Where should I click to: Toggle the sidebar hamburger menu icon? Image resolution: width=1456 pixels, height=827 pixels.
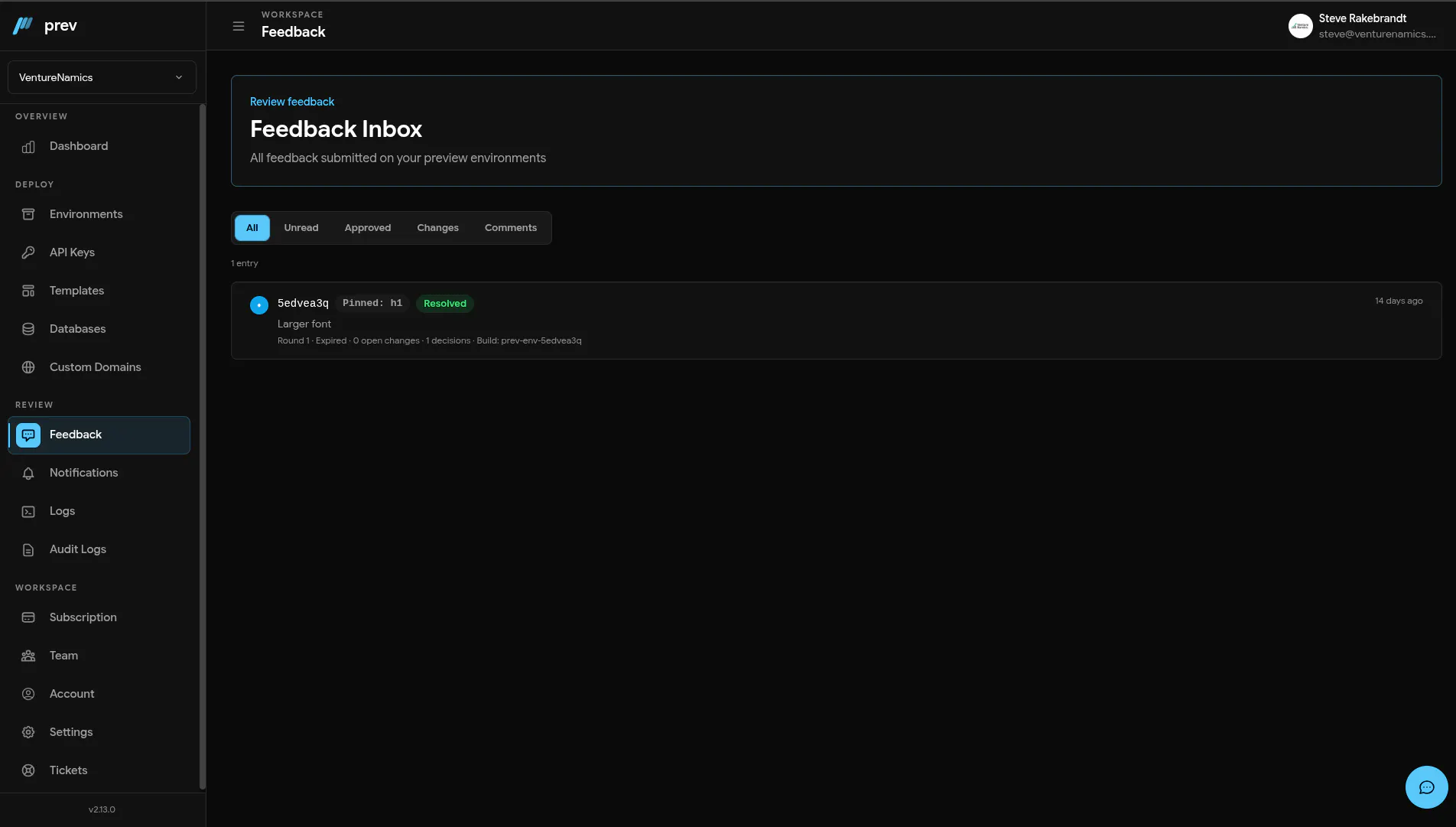click(x=239, y=26)
